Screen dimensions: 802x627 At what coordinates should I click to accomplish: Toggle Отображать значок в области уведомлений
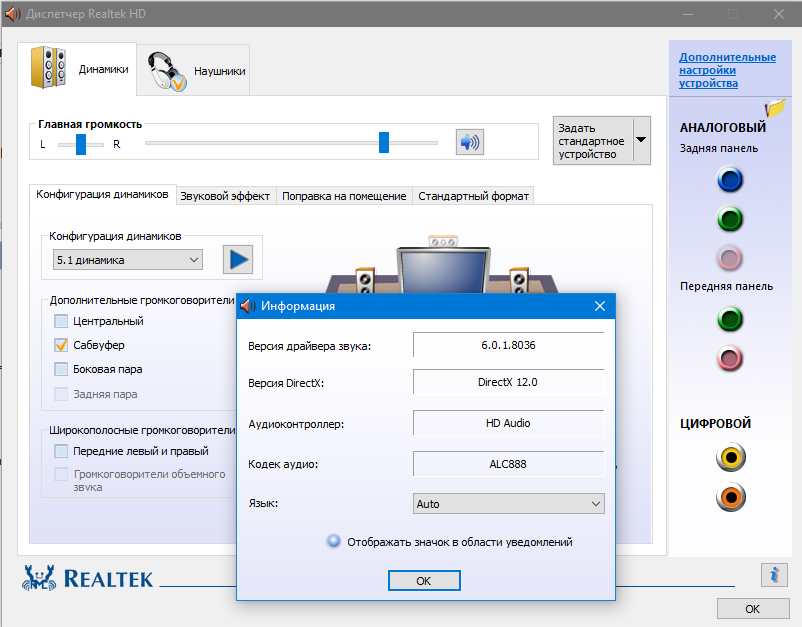click(333, 541)
